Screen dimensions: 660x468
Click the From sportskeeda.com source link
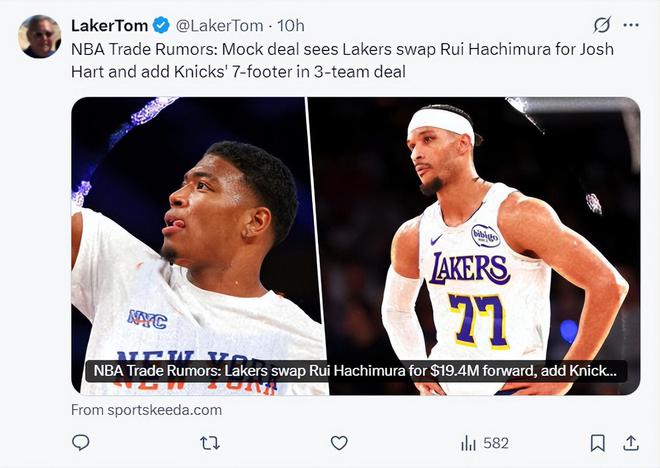pos(146,410)
